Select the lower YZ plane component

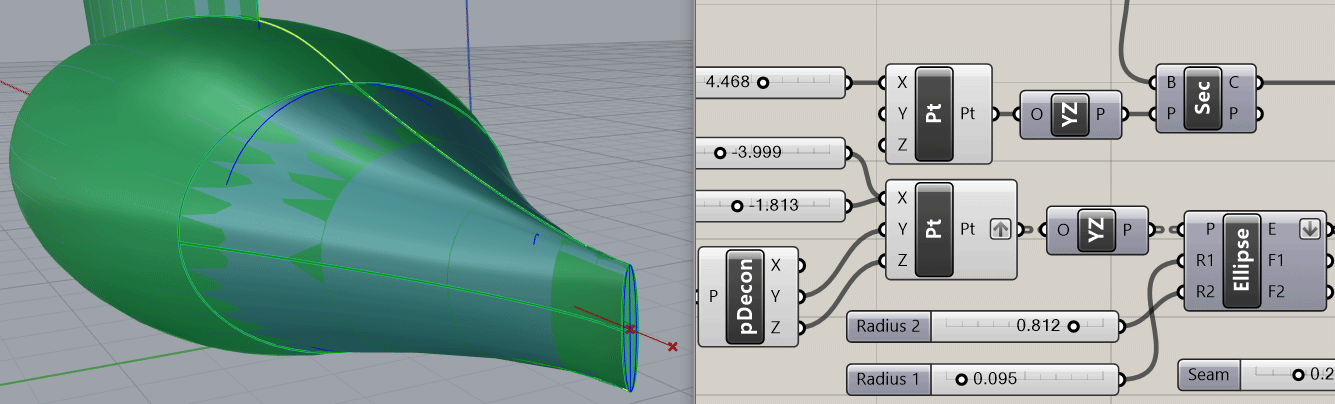coord(1097,229)
